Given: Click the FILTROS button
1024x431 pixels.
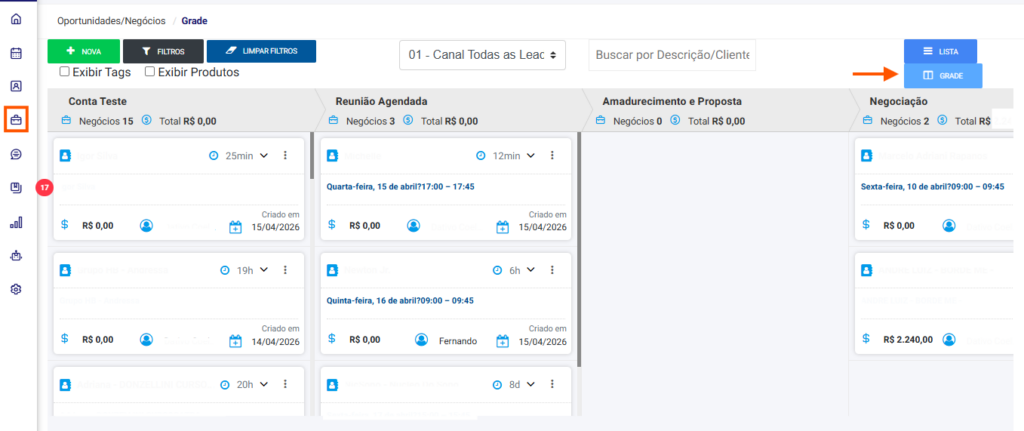Looking at the screenshot, I should [162, 51].
